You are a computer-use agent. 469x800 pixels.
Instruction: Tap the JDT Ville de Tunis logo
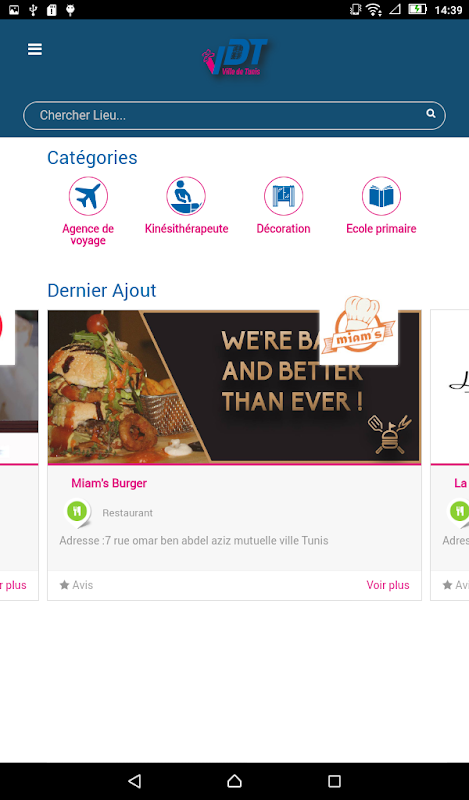(x=235, y=58)
